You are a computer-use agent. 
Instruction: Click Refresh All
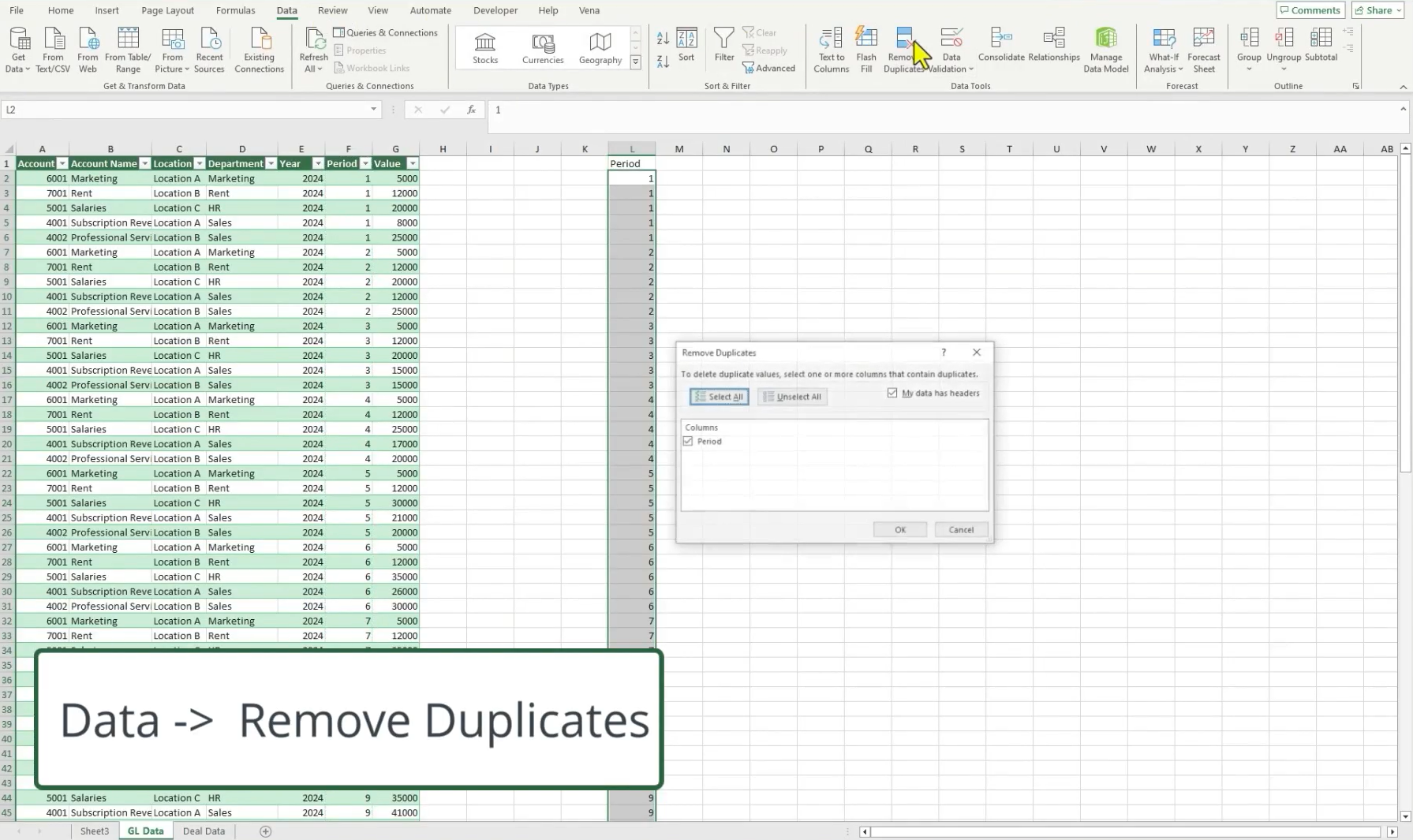313,49
